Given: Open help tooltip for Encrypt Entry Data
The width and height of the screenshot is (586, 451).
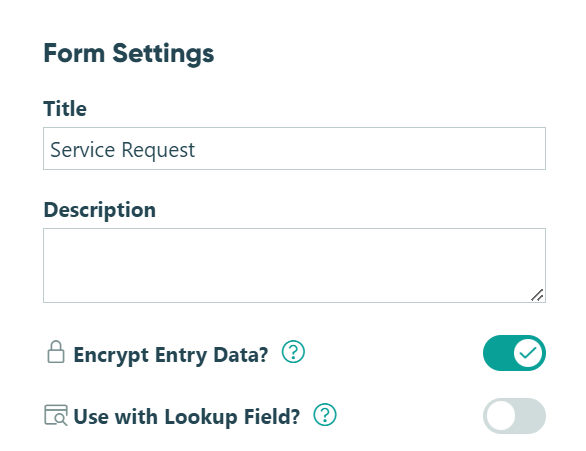Looking at the screenshot, I should (x=293, y=352).
